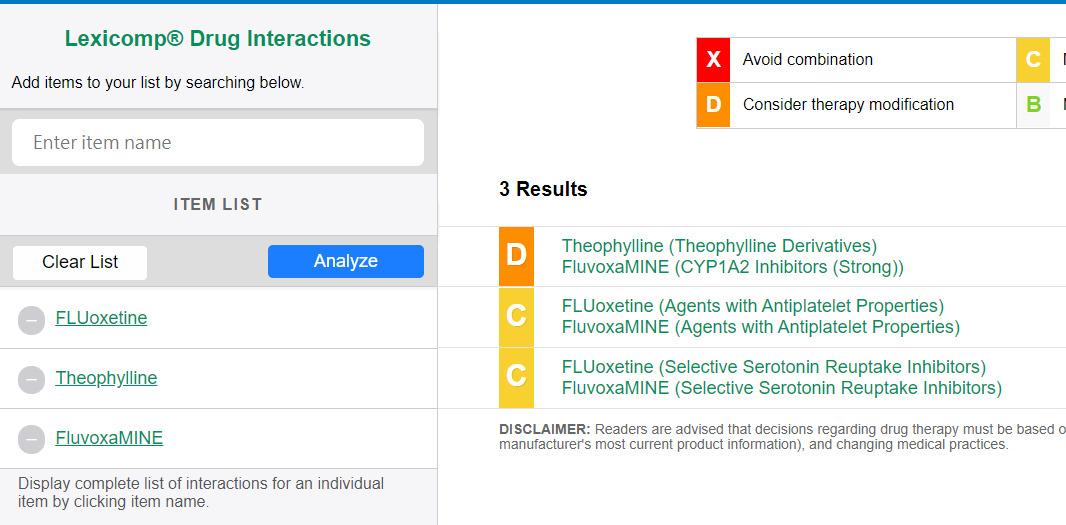The height and width of the screenshot is (525, 1066).
Task: Open the FLUoxetine item link
Action: click(101, 318)
